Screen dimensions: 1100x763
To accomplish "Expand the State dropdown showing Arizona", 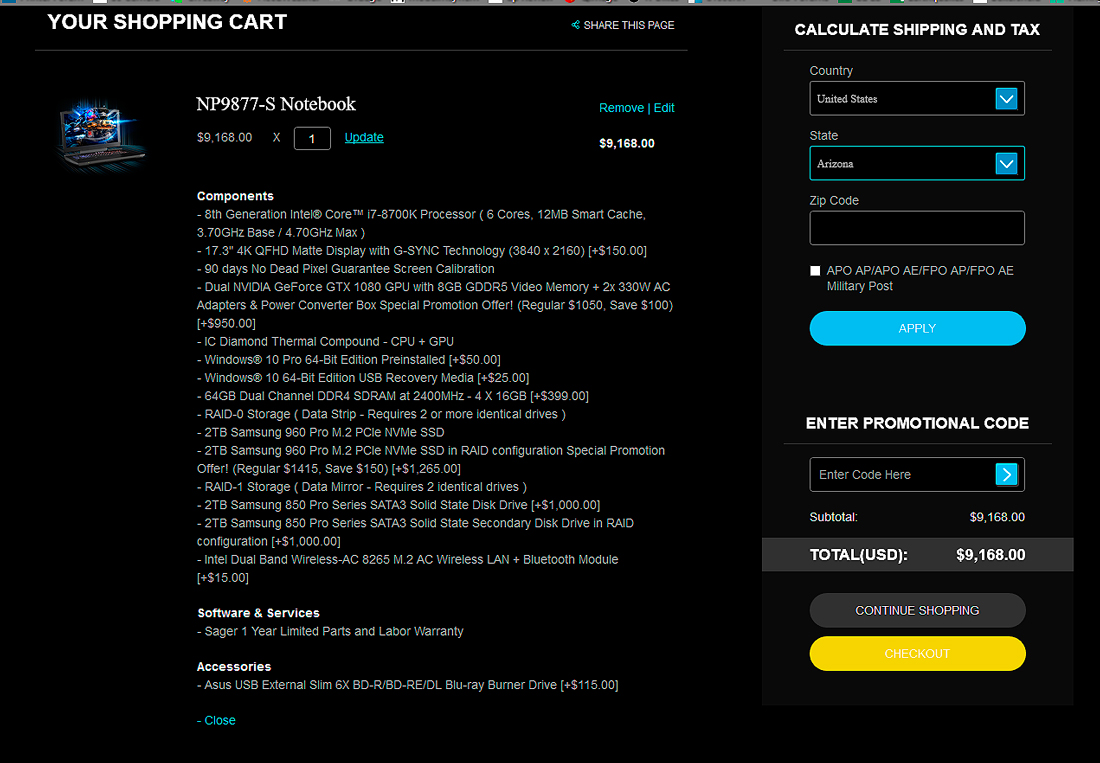I will click(x=917, y=163).
